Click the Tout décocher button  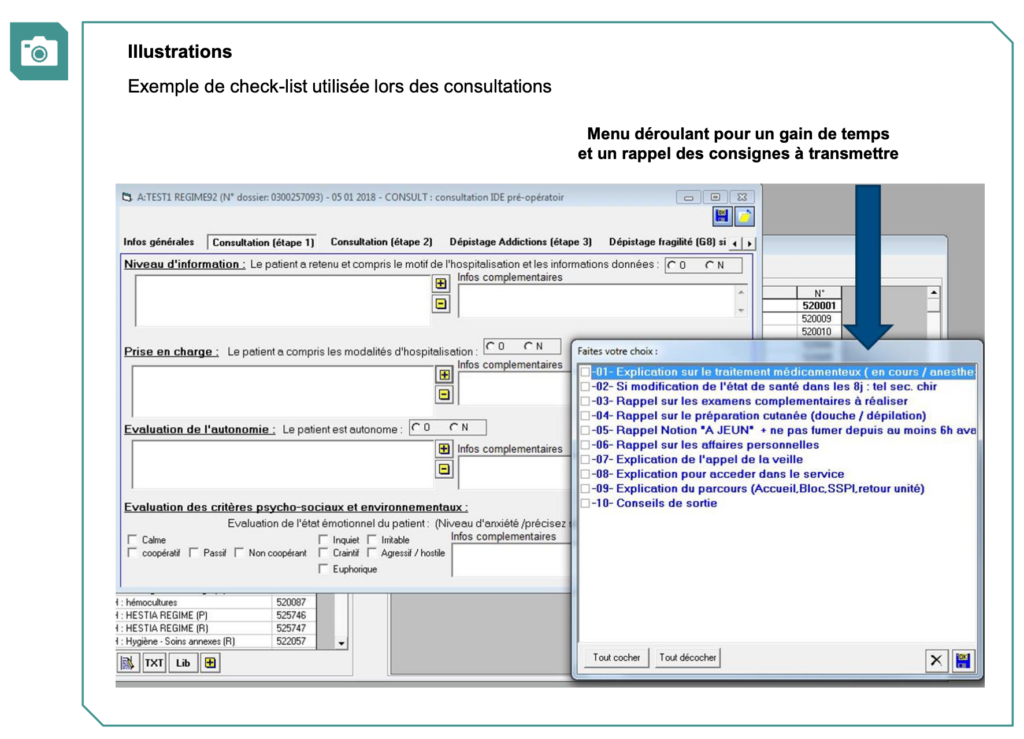688,657
